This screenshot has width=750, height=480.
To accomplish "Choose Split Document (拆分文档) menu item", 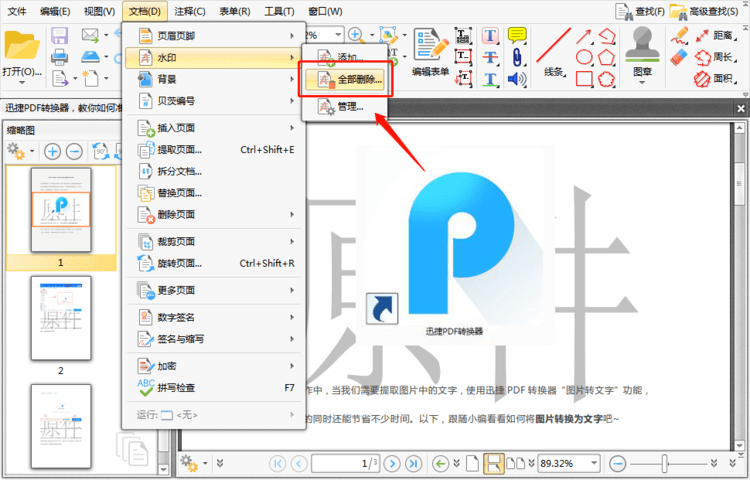I will (215, 171).
